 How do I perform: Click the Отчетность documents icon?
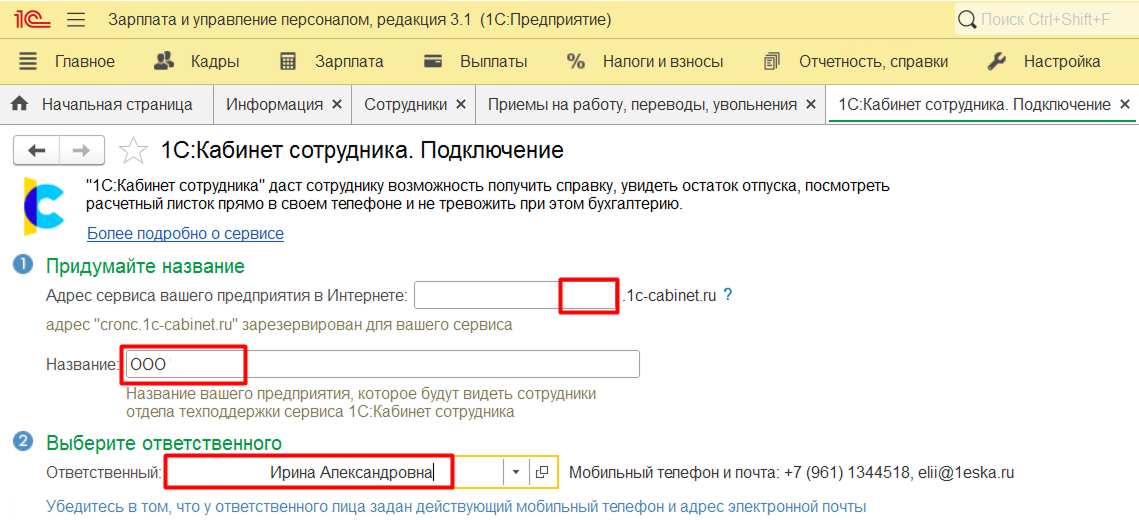point(771,62)
